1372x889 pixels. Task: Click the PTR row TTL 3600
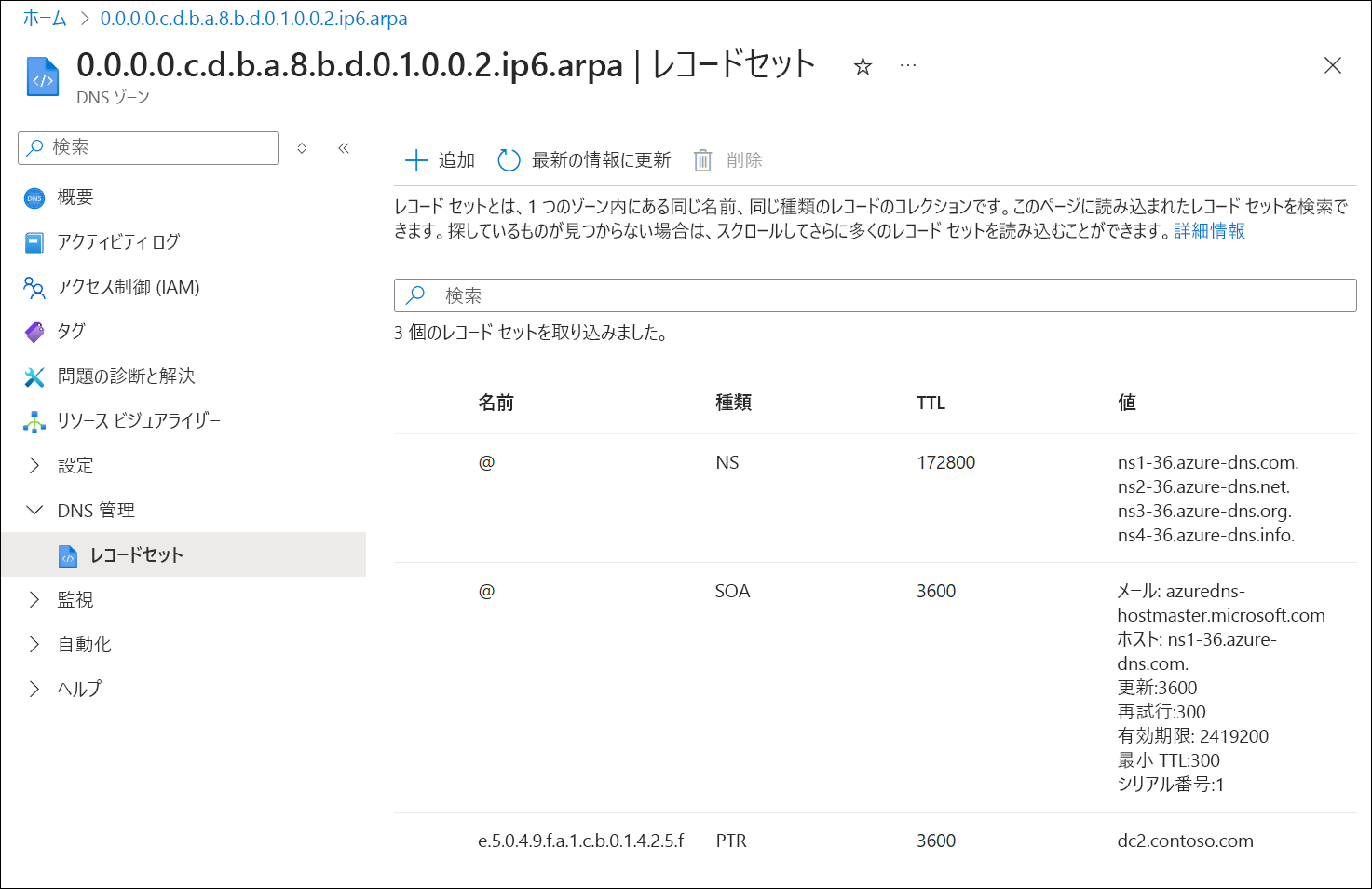tap(936, 841)
